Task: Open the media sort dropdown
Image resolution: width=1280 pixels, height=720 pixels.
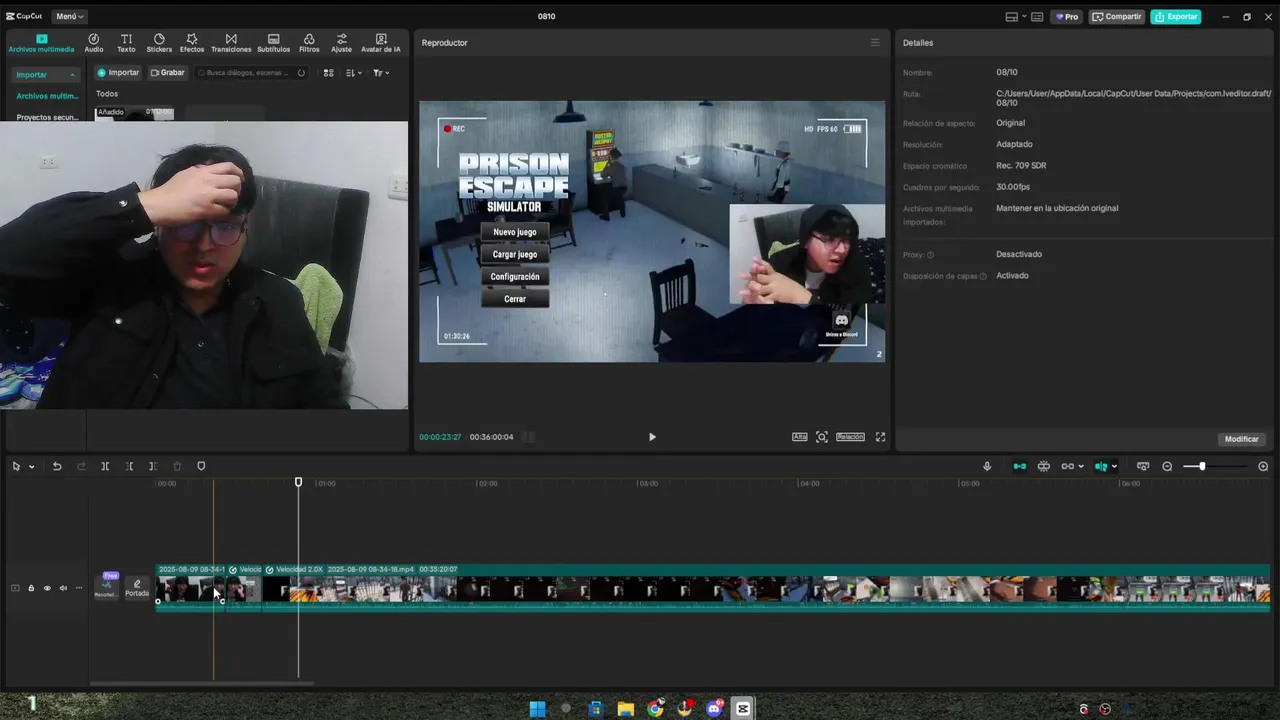Action: click(353, 73)
